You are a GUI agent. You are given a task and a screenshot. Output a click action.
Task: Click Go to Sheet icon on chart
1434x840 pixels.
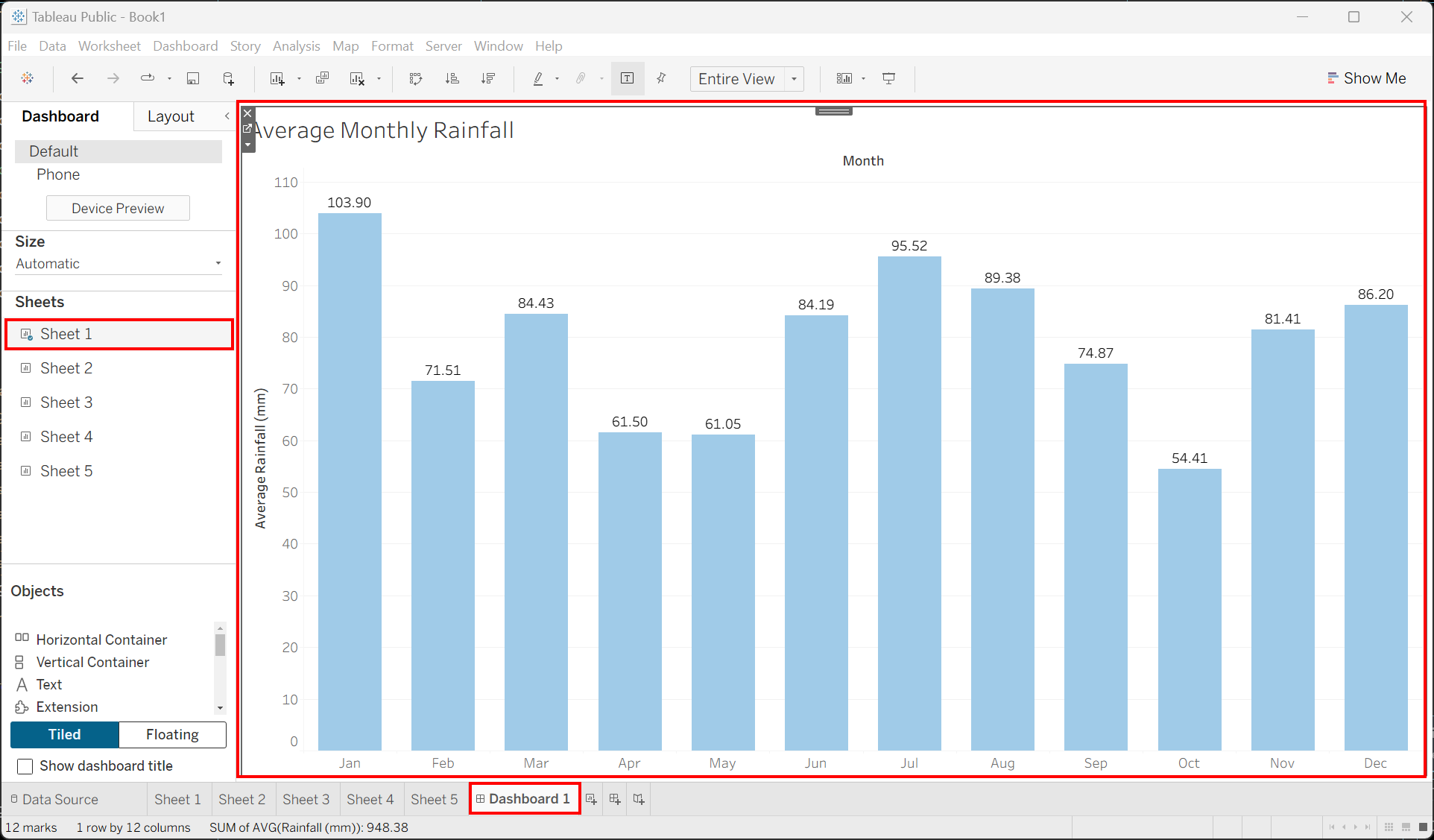tap(248, 128)
